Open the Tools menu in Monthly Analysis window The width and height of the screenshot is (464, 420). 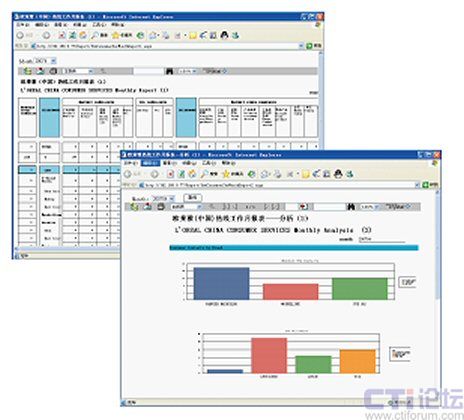coord(209,163)
